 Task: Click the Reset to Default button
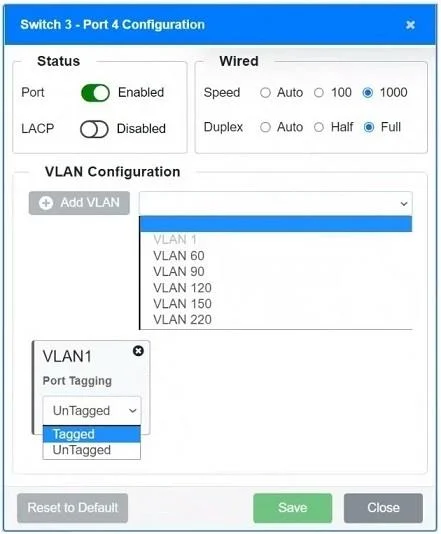(73, 508)
